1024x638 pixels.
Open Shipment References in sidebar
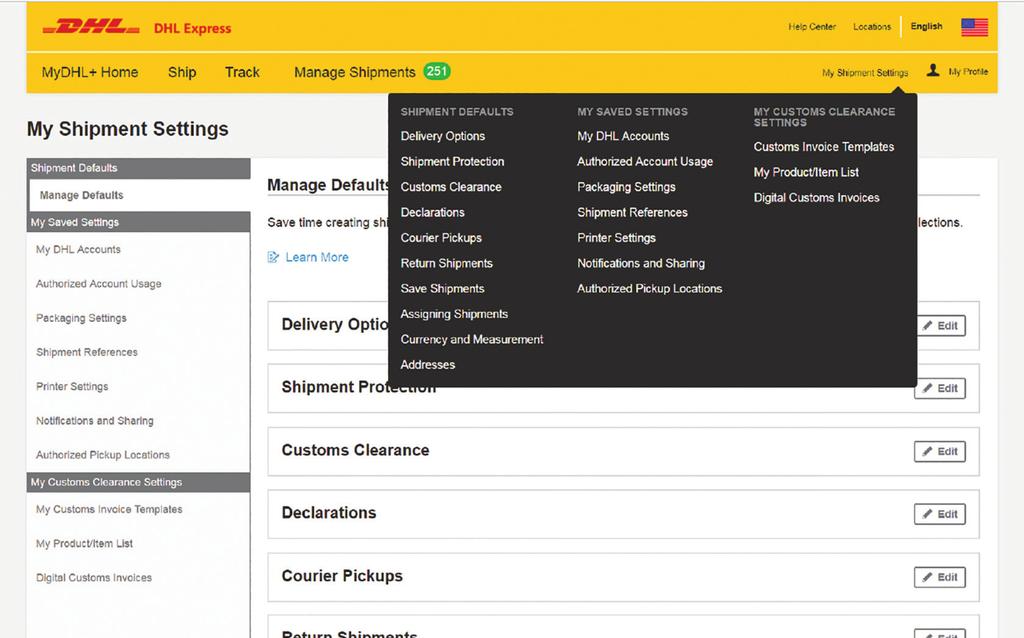(87, 352)
